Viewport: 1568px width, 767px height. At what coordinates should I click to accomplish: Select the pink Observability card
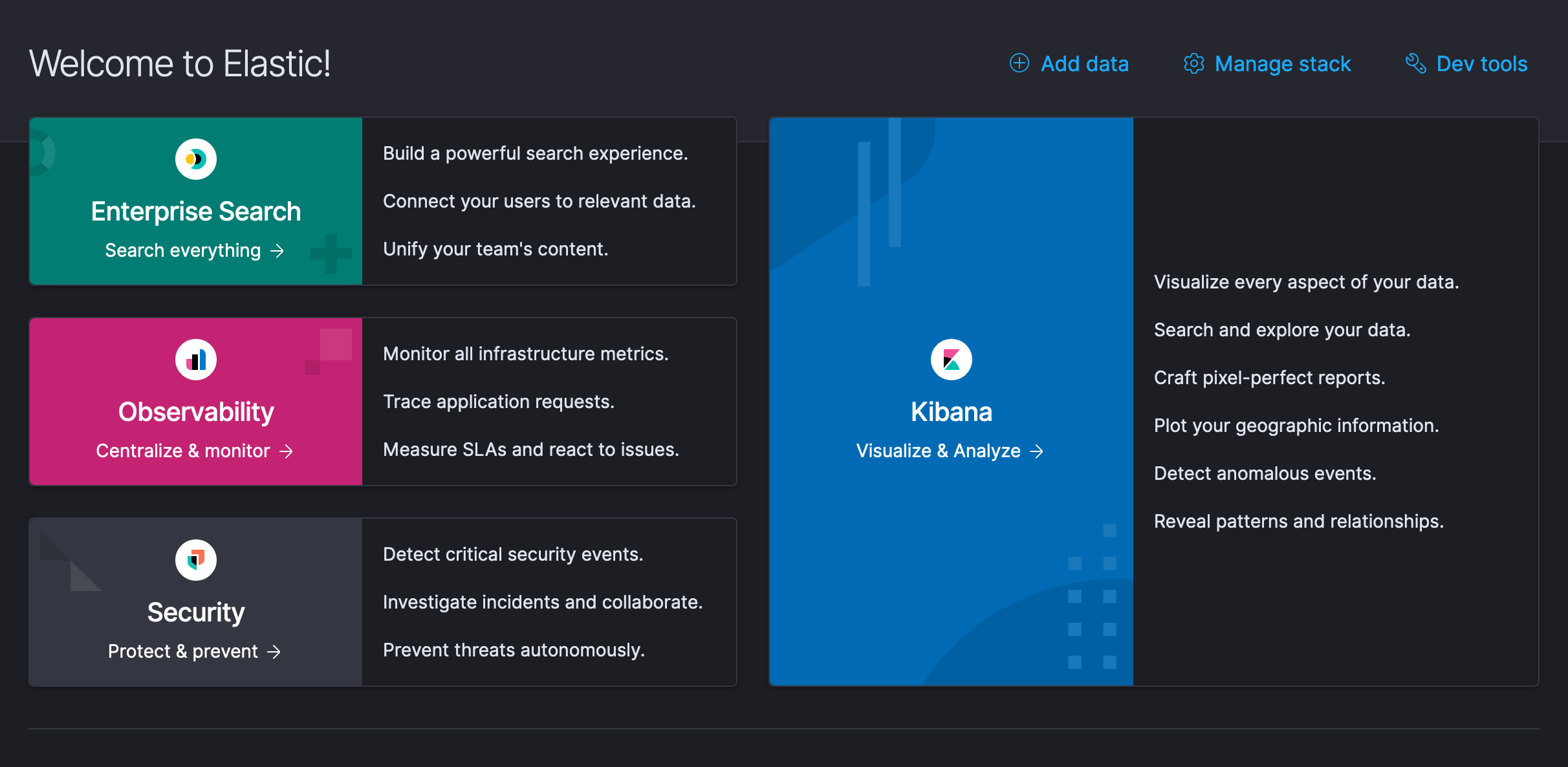[195, 402]
